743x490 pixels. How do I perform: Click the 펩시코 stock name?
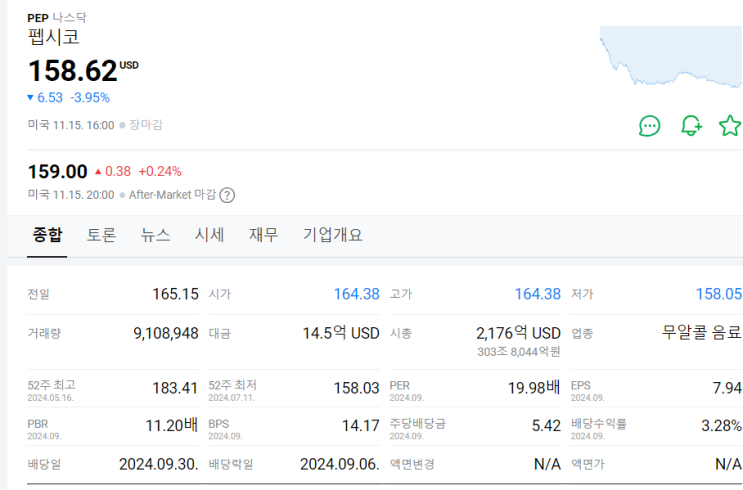click(x=54, y=37)
